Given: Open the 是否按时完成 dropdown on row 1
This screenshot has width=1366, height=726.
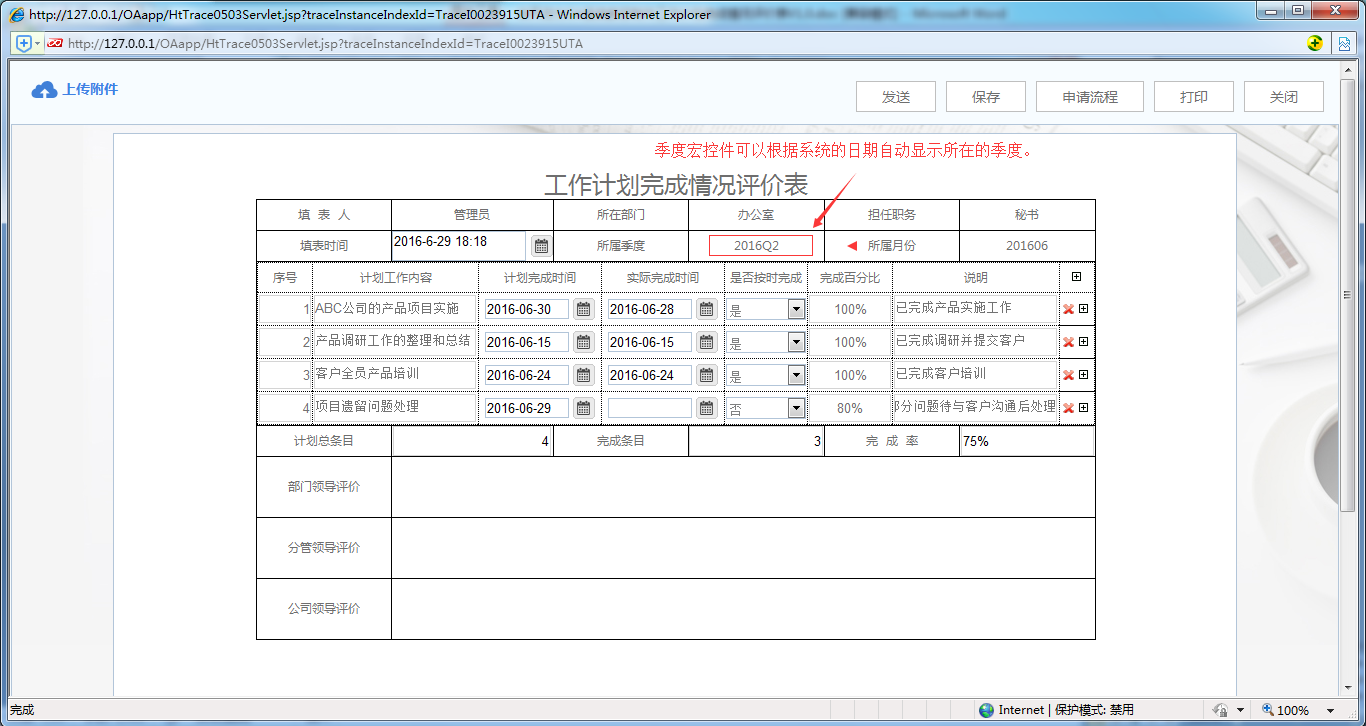Looking at the screenshot, I should tap(794, 309).
